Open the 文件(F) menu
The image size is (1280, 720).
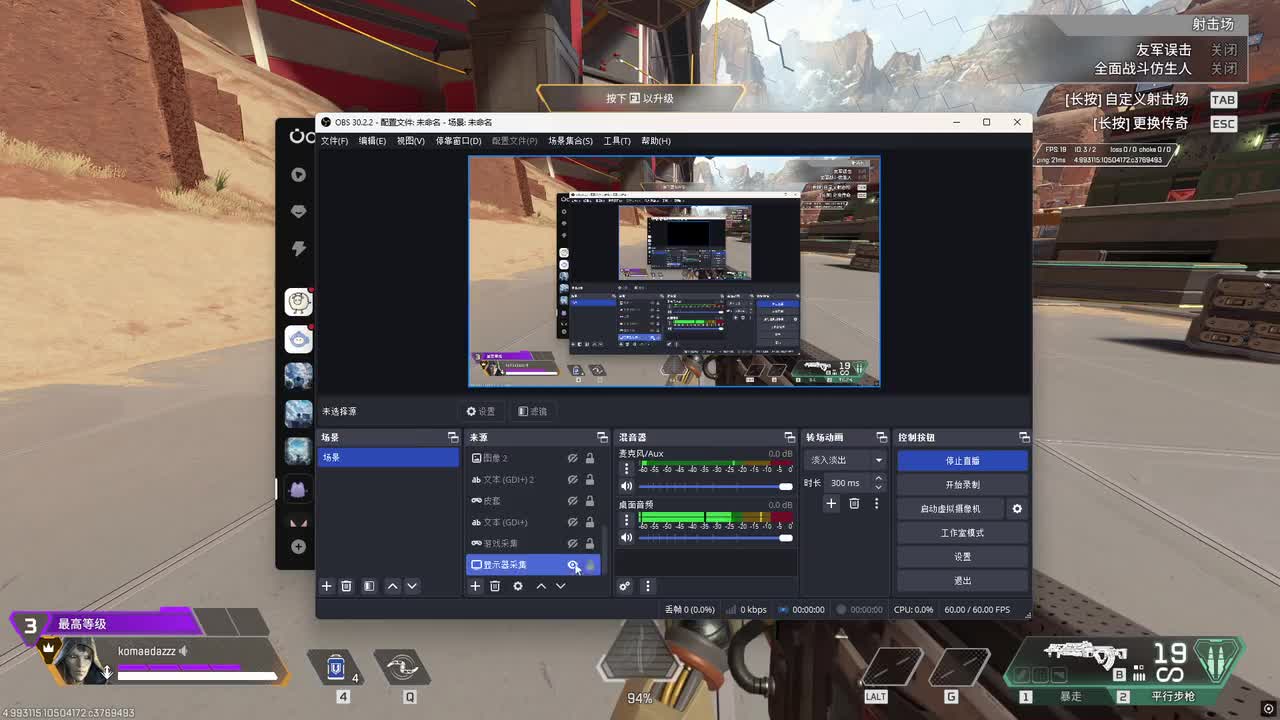click(x=334, y=141)
